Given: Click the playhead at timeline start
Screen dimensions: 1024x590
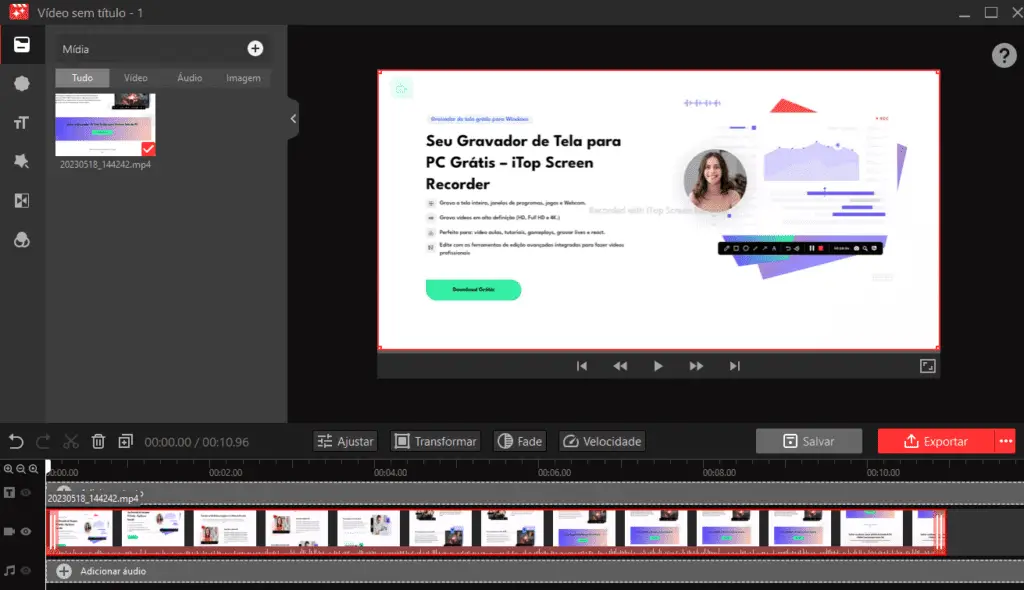Looking at the screenshot, I should (x=48, y=467).
